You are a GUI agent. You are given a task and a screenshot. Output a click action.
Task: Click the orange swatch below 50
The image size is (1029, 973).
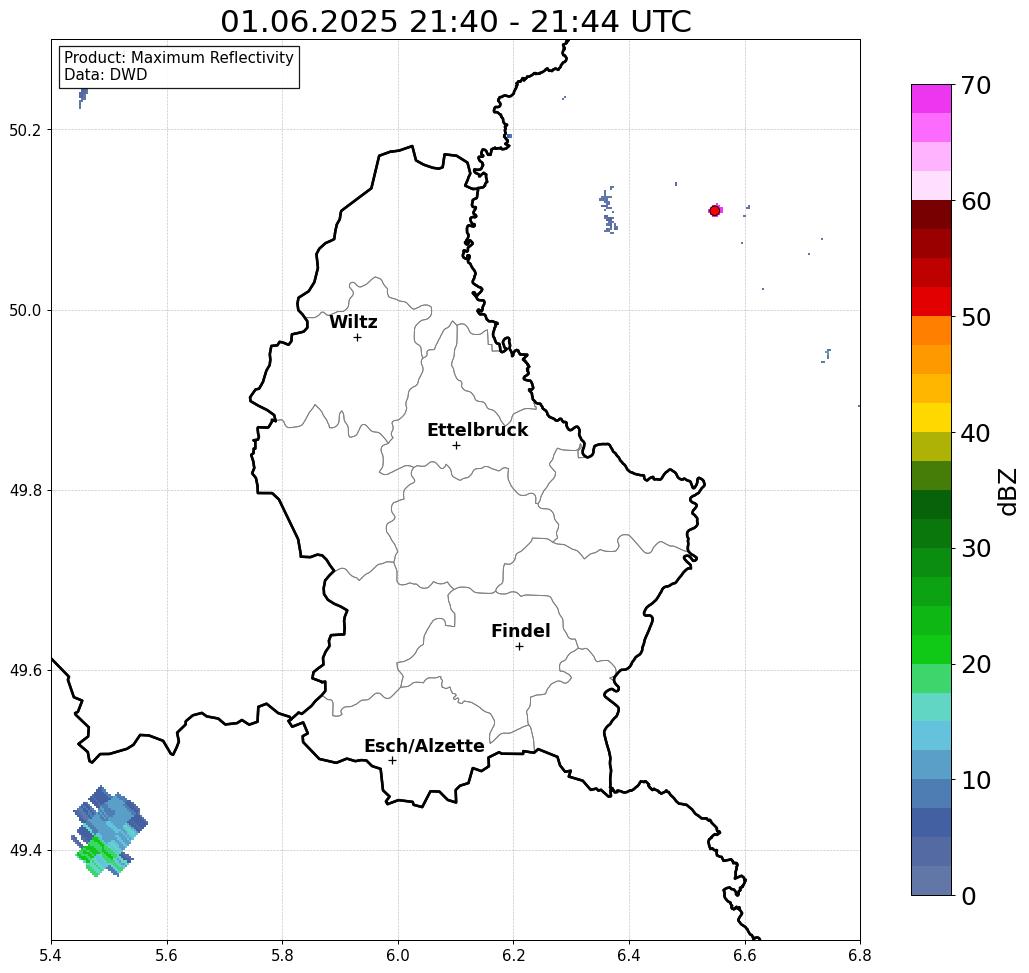click(931, 331)
